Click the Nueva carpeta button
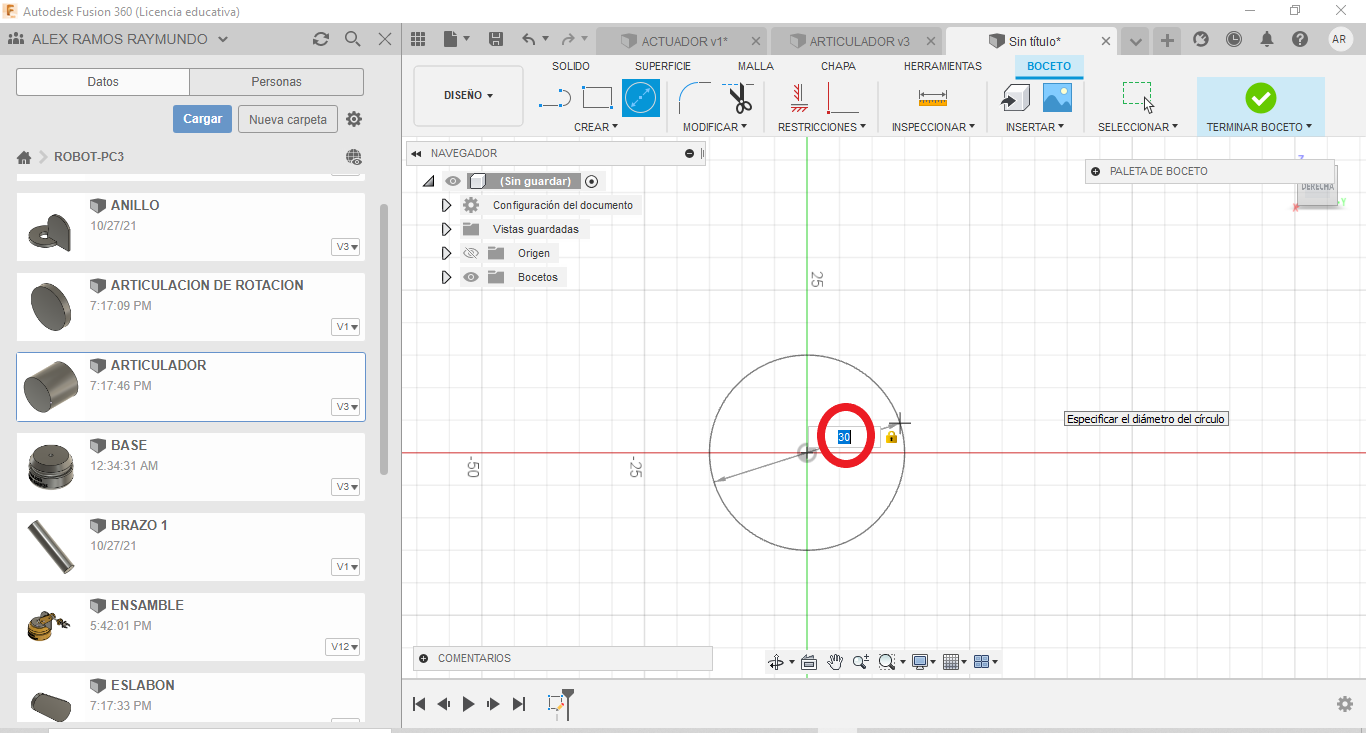 287,119
